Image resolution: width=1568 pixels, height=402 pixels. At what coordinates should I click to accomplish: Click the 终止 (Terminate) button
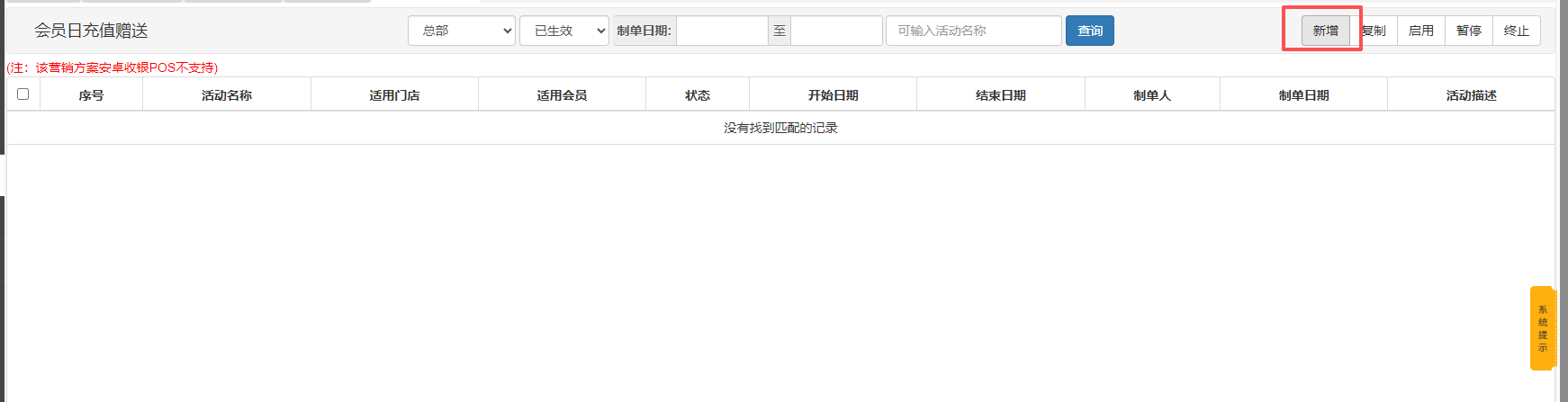point(1516,31)
